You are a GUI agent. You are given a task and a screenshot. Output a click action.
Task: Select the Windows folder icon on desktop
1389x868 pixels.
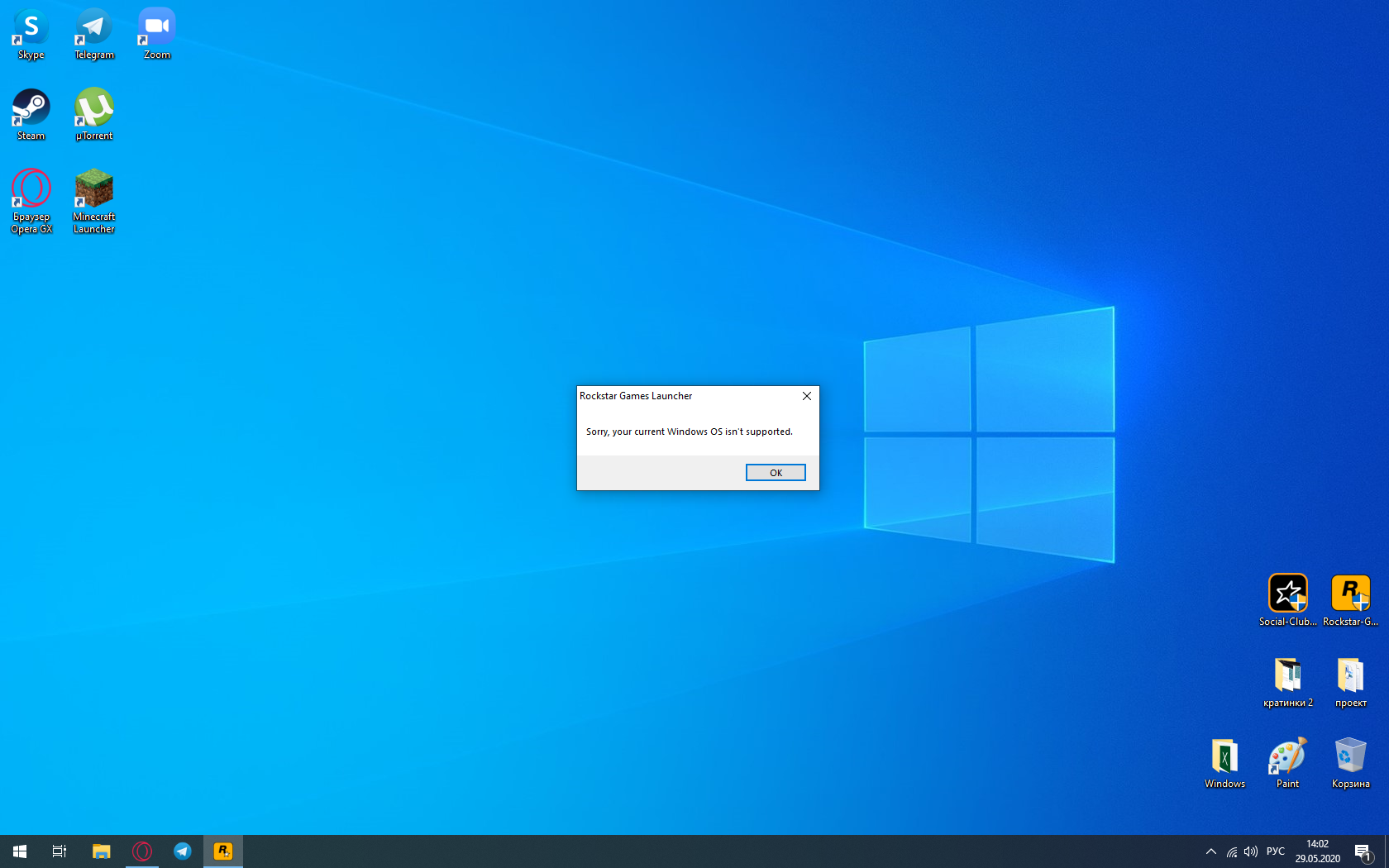[1224, 763]
